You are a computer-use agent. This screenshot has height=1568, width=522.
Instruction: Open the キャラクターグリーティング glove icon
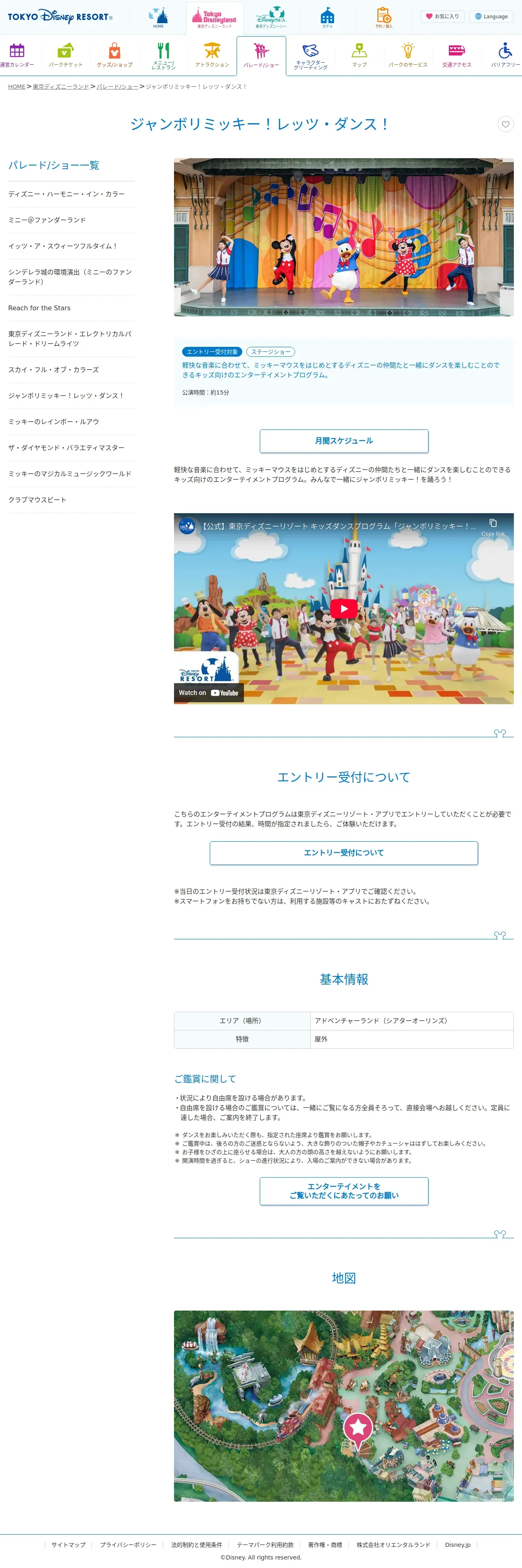(310, 56)
